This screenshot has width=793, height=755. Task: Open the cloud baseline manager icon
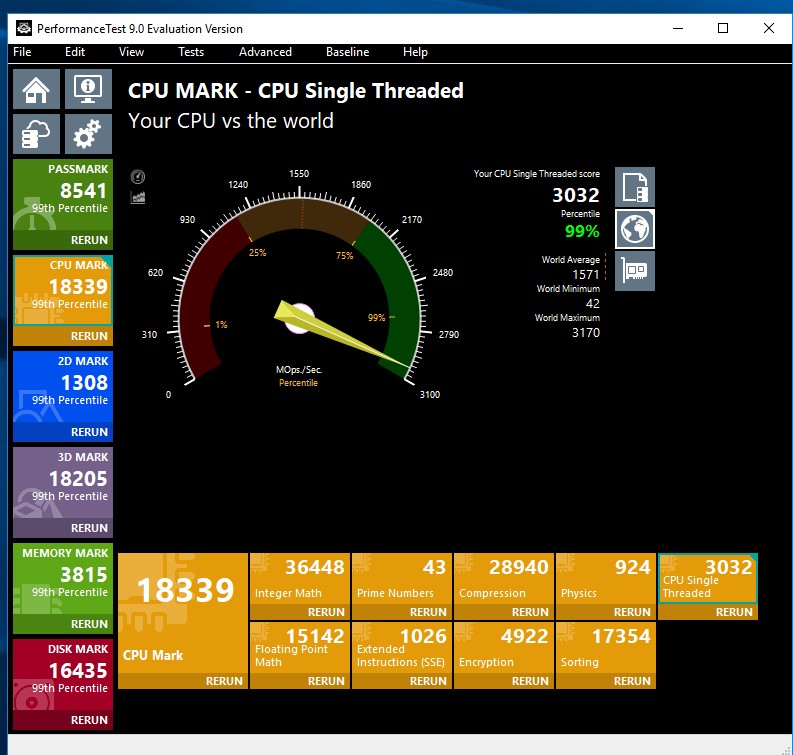click(x=36, y=134)
